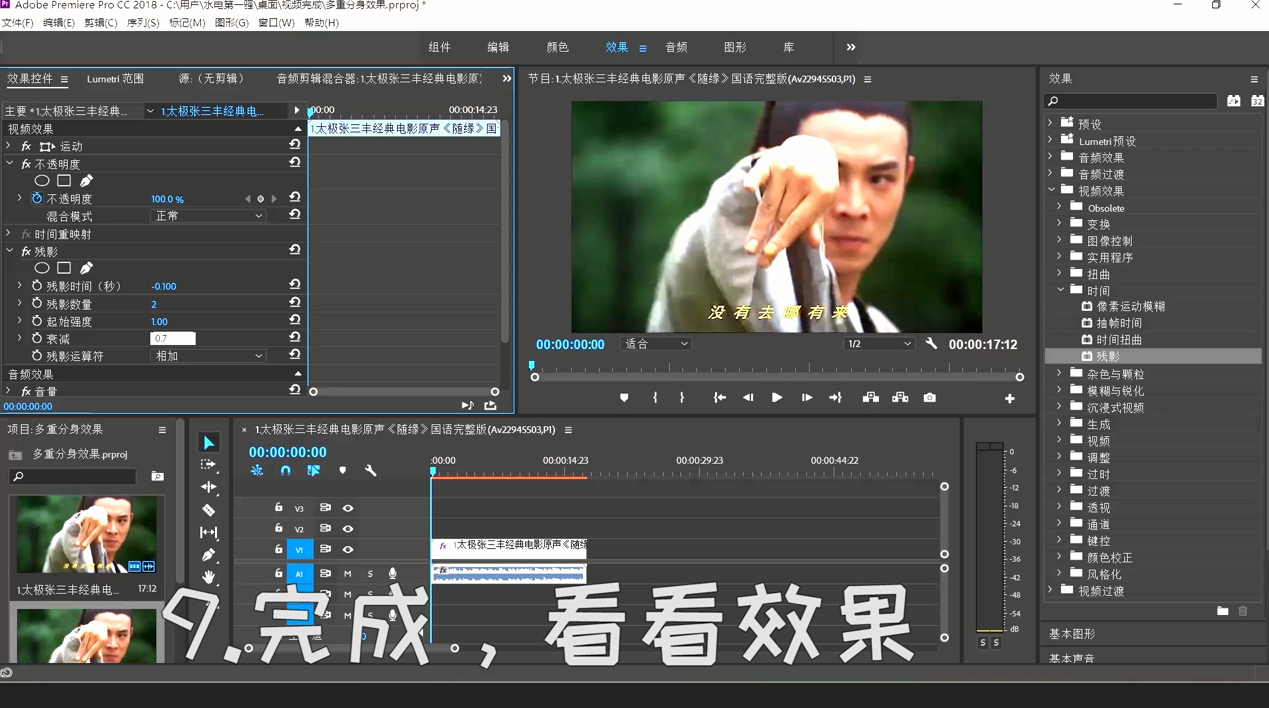Open the 混合模式 blend mode dropdown
Image resolution: width=1269 pixels, height=708 pixels.
208,216
